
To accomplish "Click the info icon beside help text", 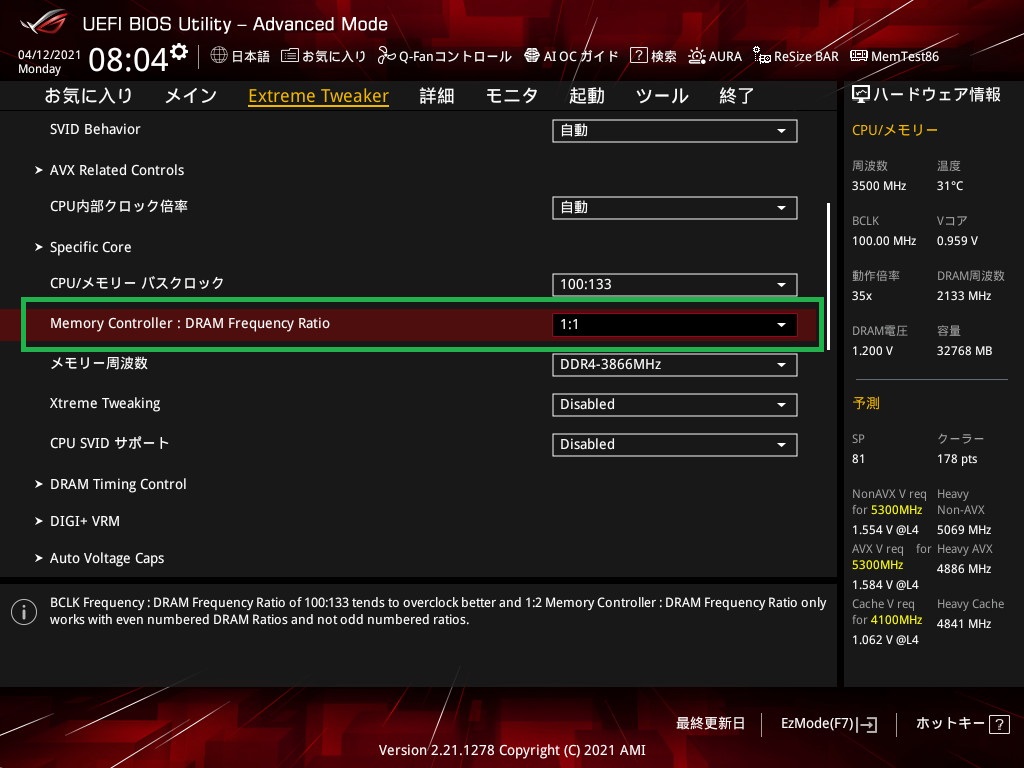I will [x=24, y=612].
